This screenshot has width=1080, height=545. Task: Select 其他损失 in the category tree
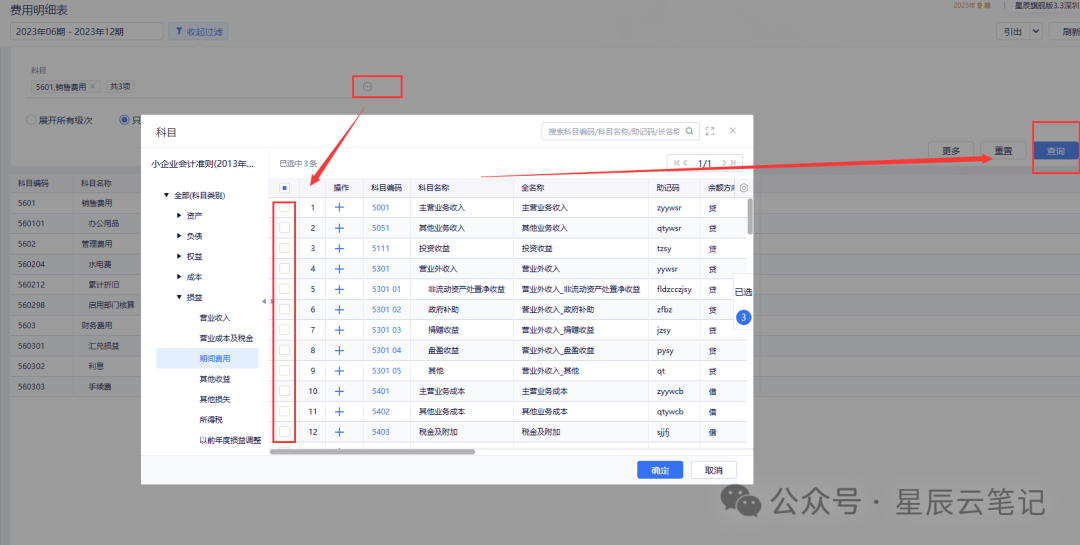pos(215,399)
